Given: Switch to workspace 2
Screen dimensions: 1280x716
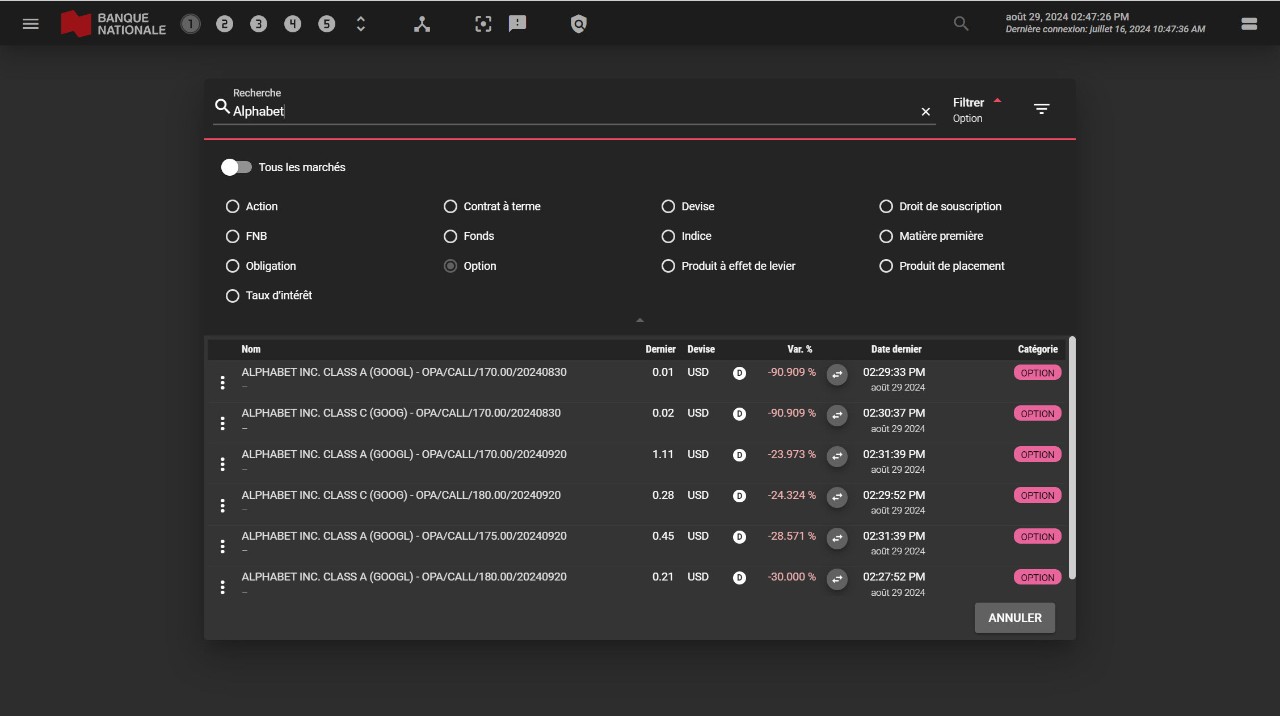Looking at the screenshot, I should 224,24.
